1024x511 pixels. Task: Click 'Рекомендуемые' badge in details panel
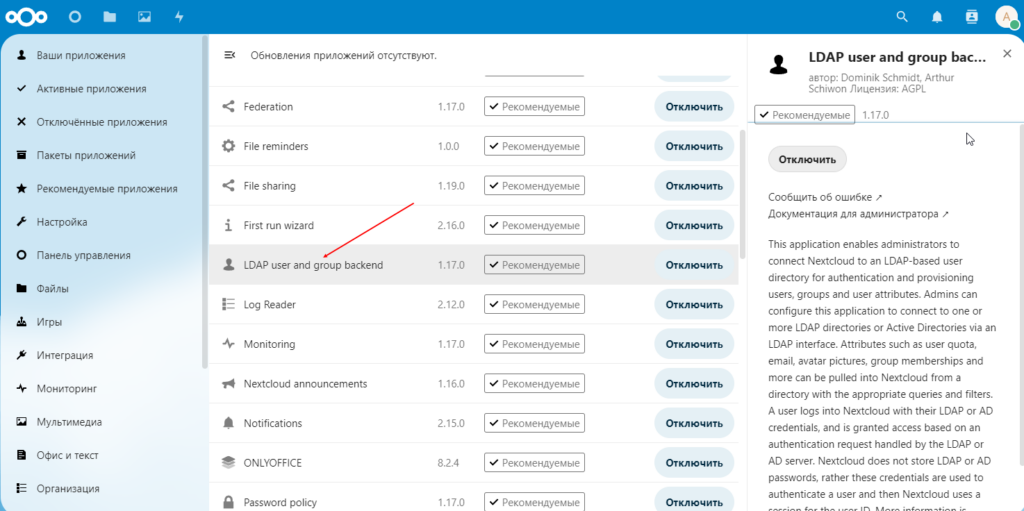(805, 115)
